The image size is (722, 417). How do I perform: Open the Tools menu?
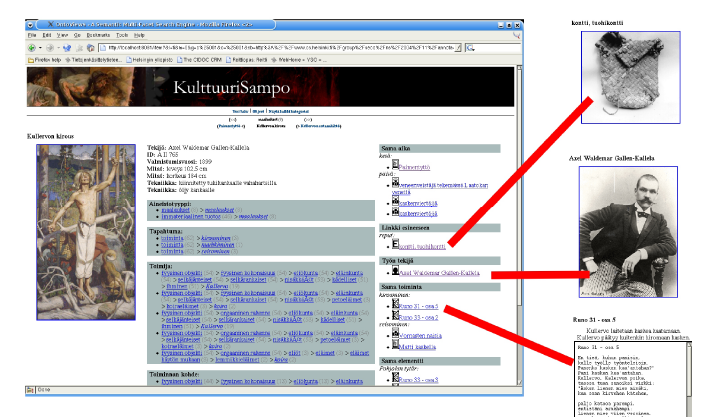(122, 35)
